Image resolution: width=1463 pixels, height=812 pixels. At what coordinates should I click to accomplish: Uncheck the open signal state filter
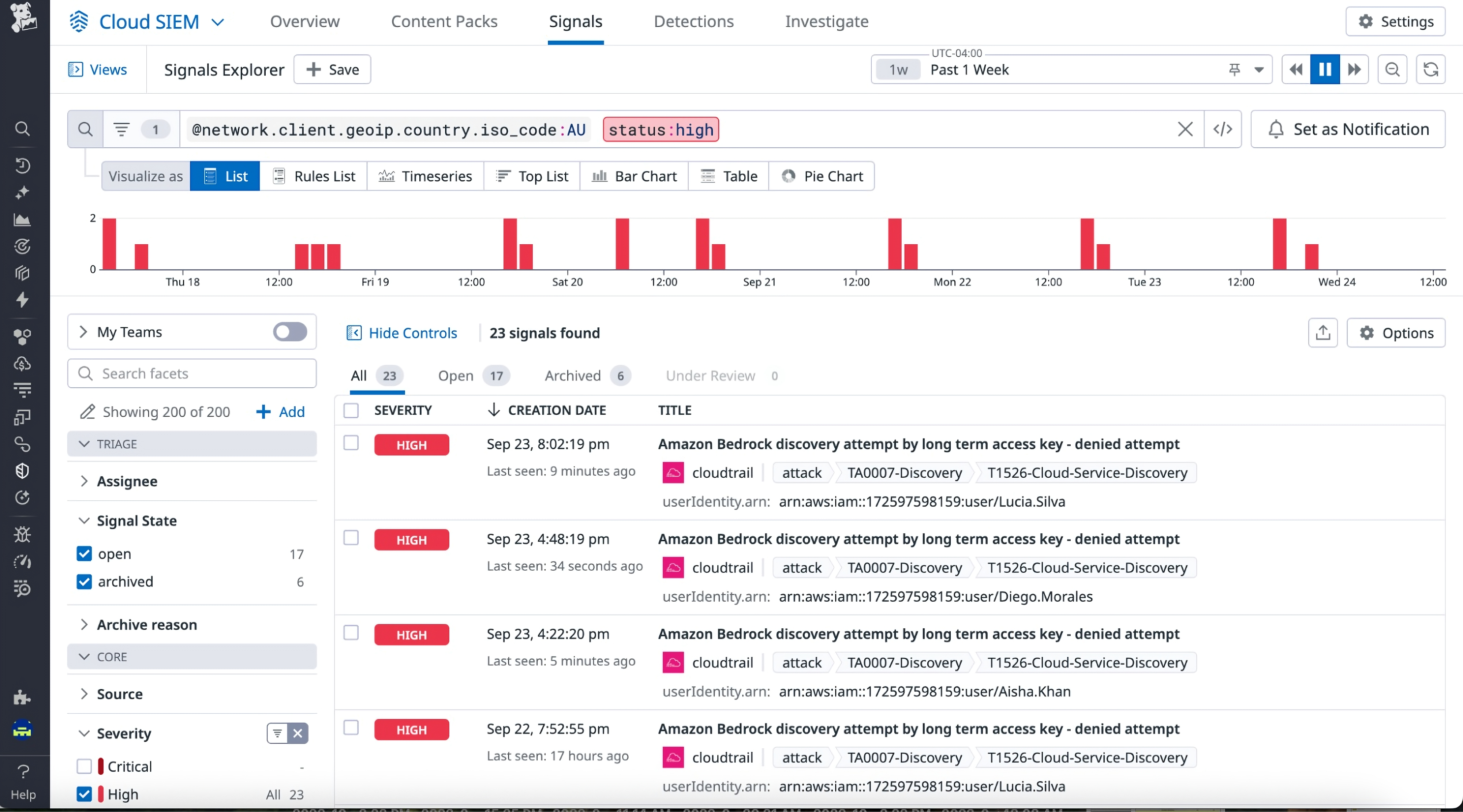(84, 554)
